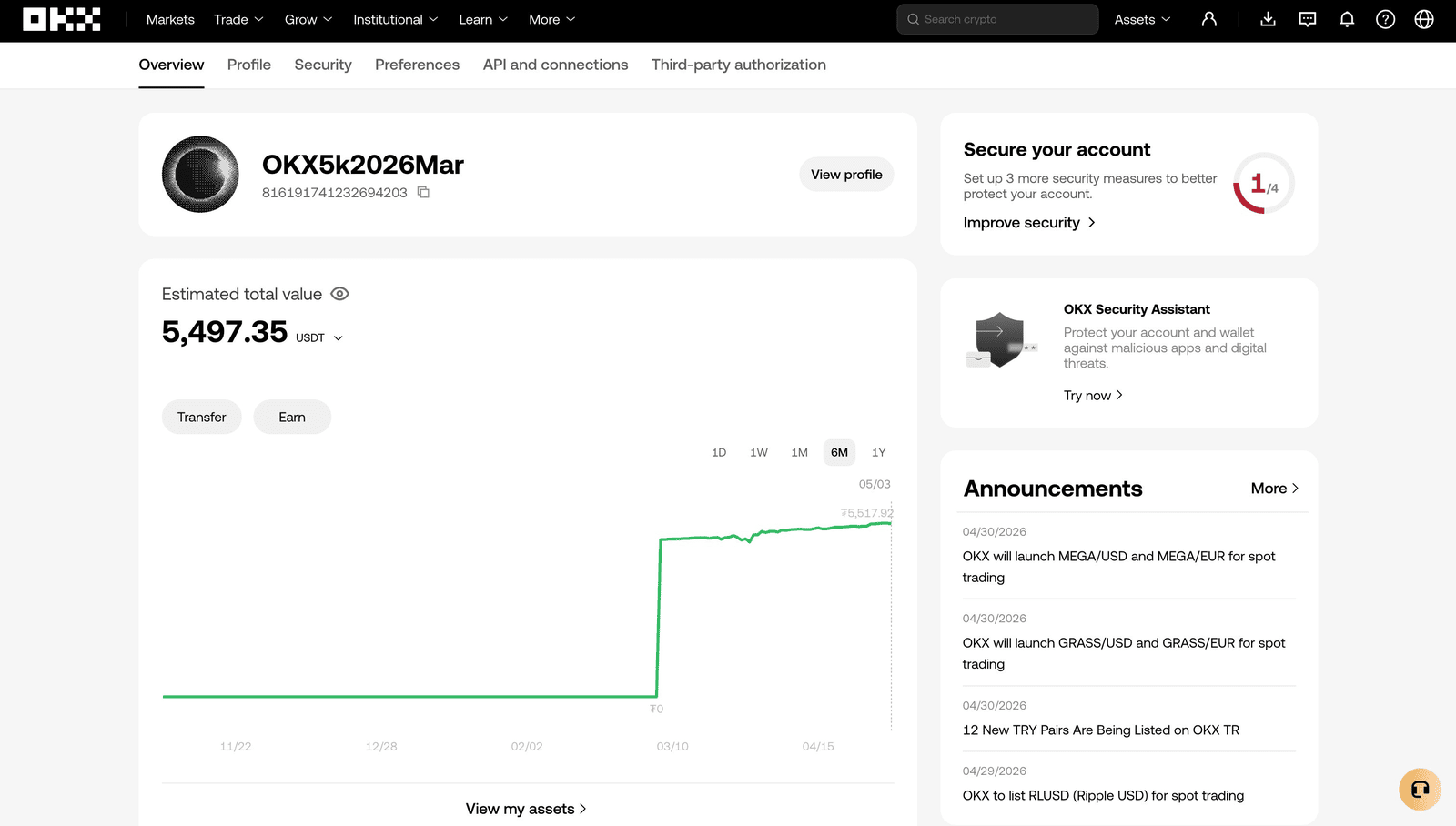Switch to API and connections tab
The image size is (1456, 826).
555,65
